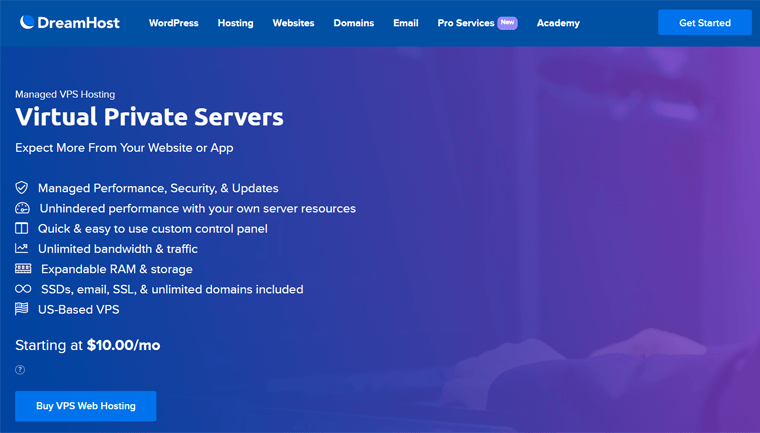Click 'Expandable RAM & storage' text
Screen dimensions: 760x433
point(117,269)
